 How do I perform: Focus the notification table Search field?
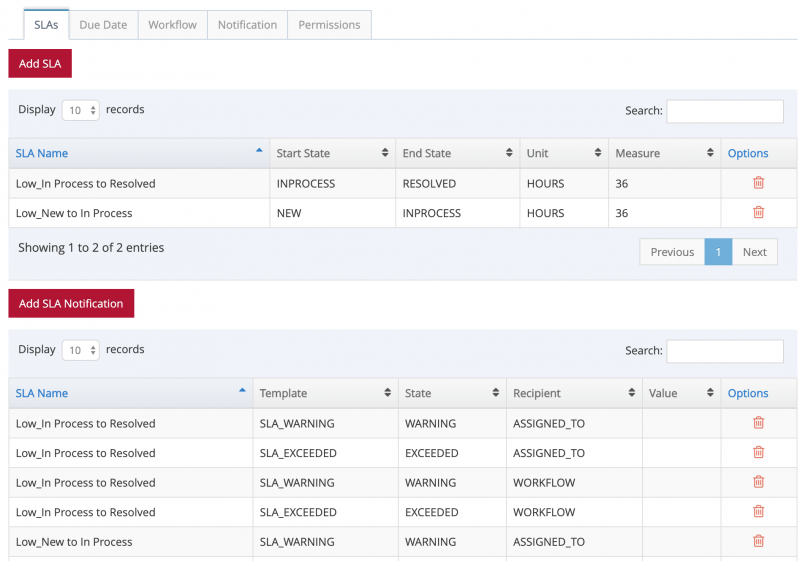point(724,351)
